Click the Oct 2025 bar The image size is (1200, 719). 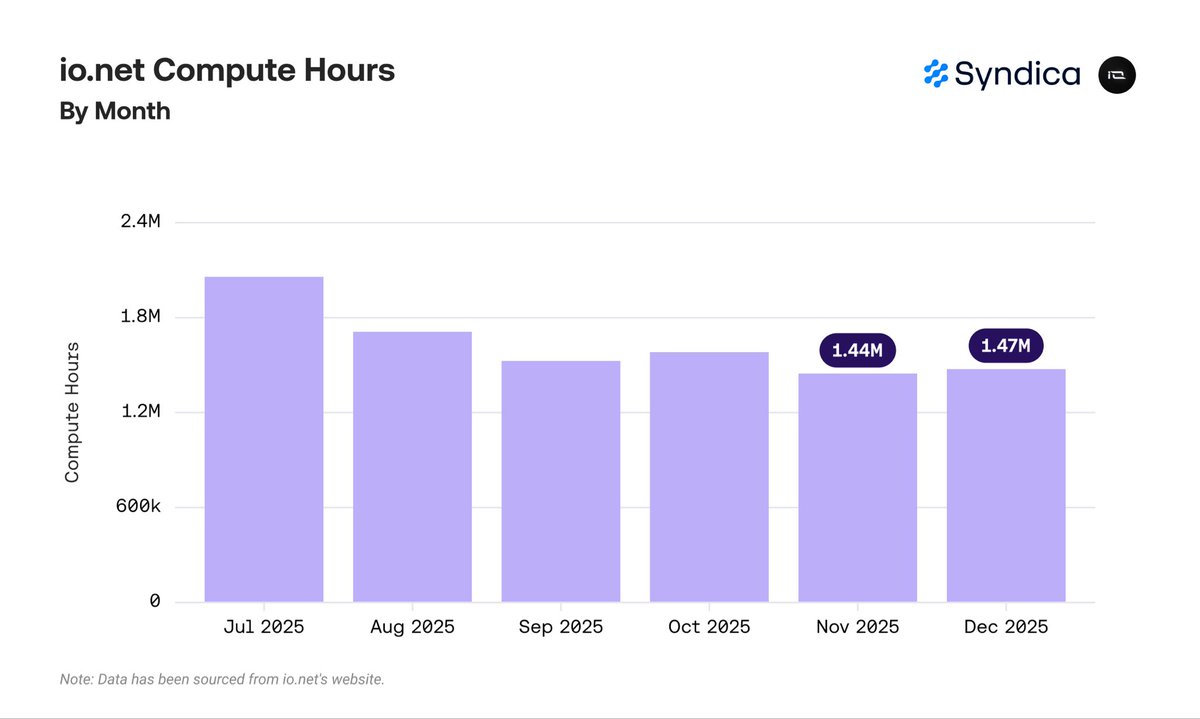[709, 477]
